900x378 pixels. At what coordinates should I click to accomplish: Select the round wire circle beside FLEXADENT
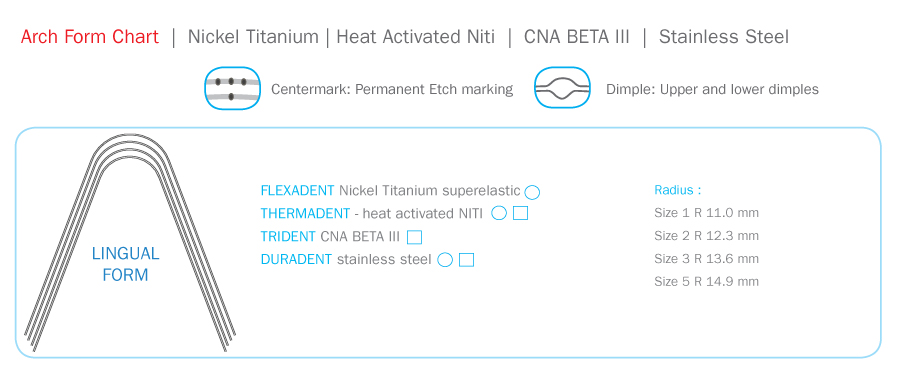[532, 192]
